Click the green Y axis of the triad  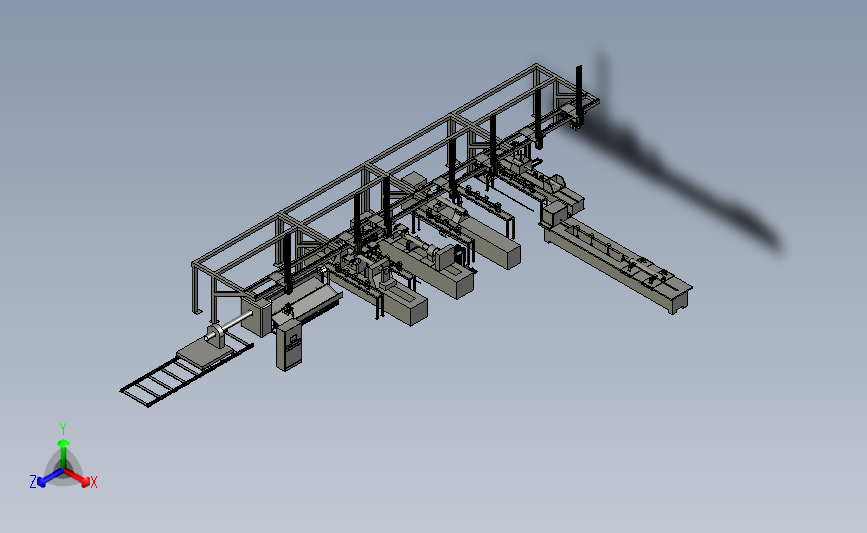click(x=63, y=453)
